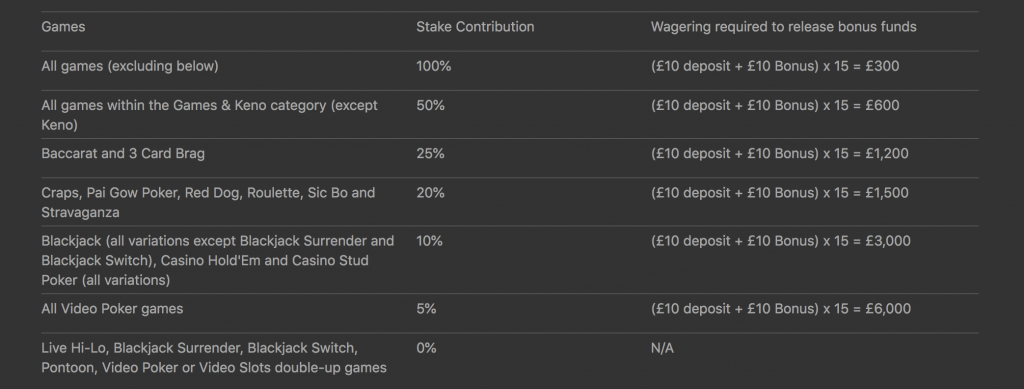
Task: Select the Blackjack all variations row text
Action: (217, 260)
